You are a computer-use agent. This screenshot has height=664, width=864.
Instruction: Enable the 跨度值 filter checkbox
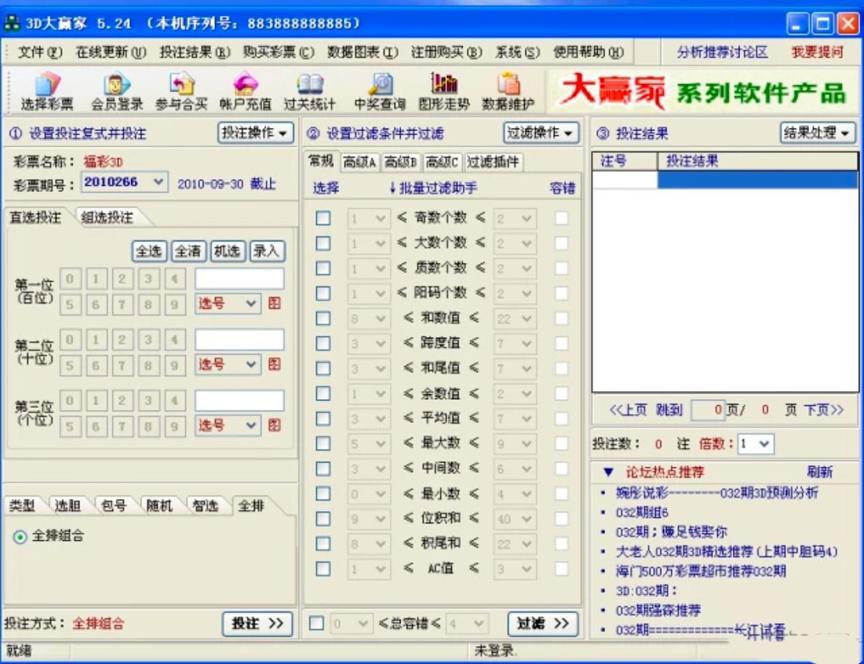click(x=323, y=343)
